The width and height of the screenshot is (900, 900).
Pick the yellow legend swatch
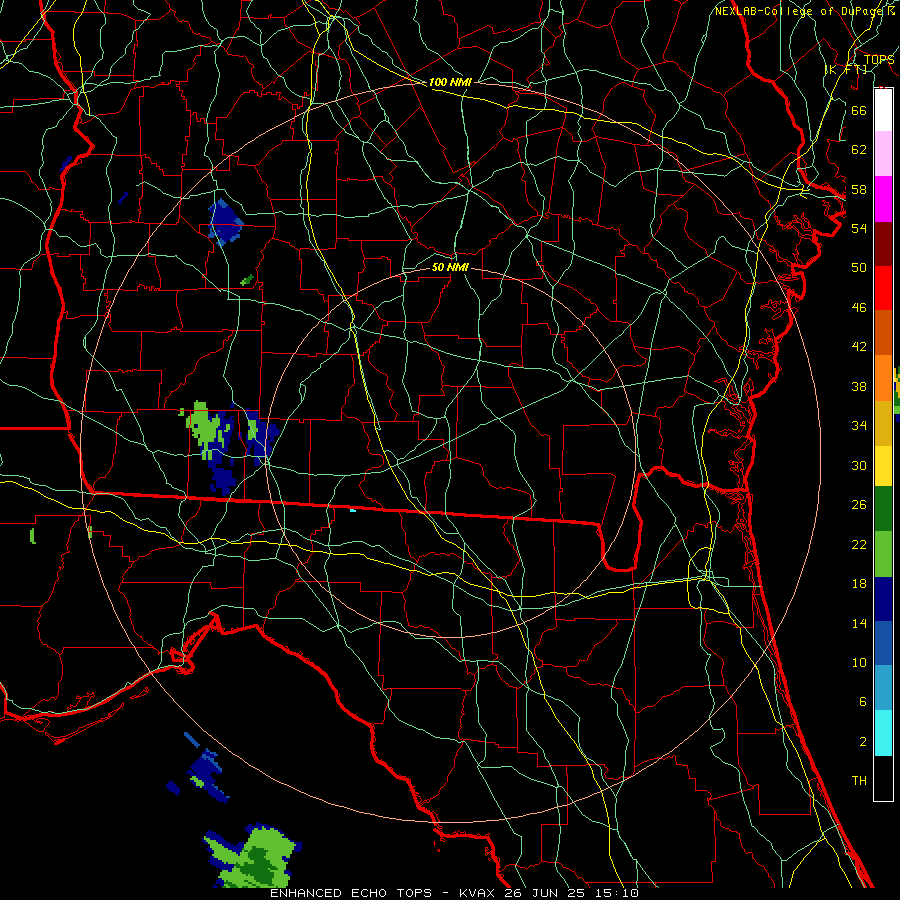coord(883,466)
